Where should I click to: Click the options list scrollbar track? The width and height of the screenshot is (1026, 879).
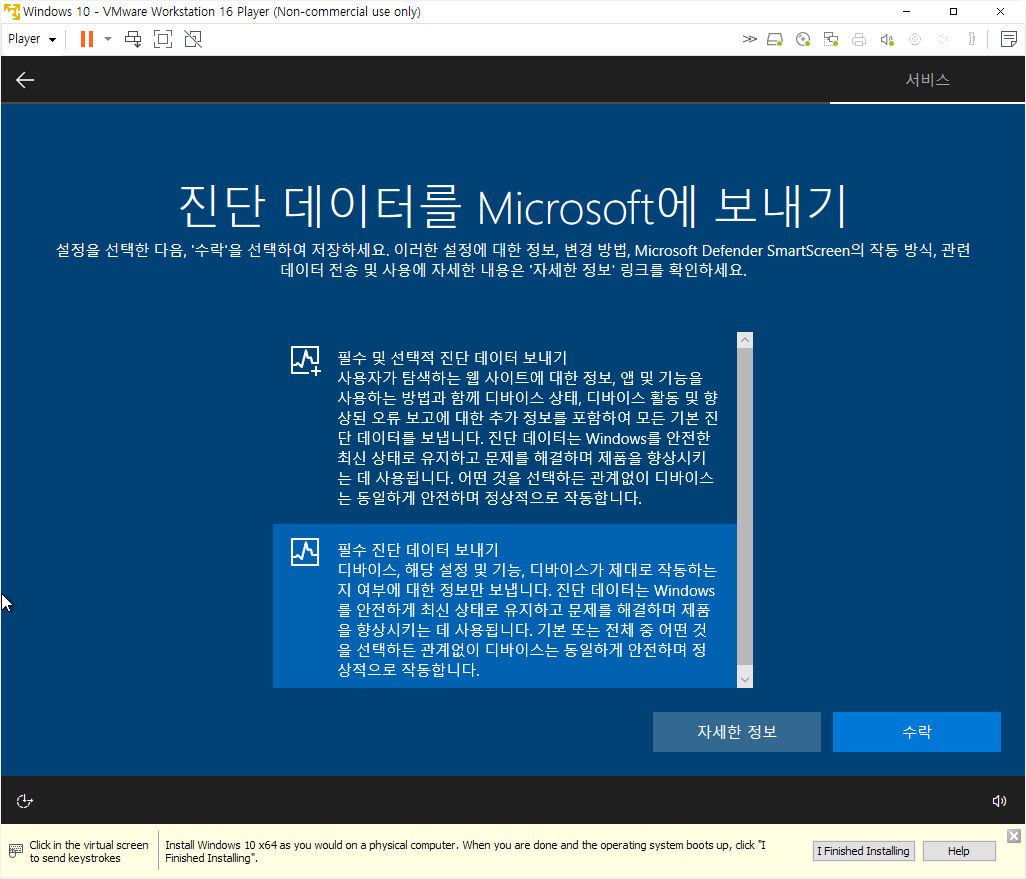pyautogui.click(x=745, y=507)
